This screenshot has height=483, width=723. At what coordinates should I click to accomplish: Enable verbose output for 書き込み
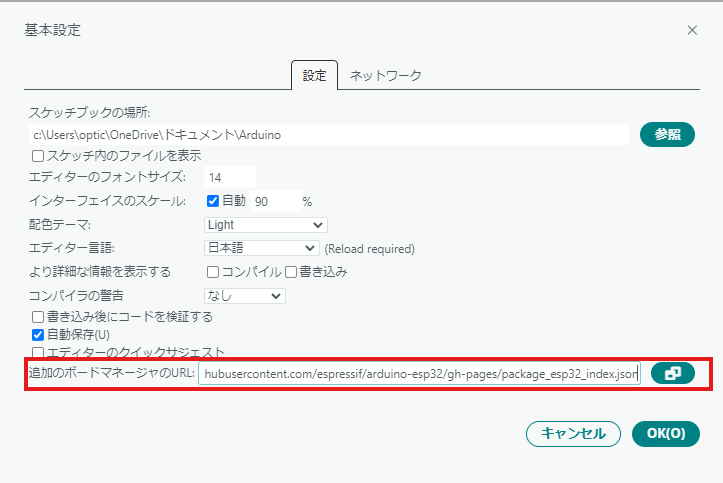click(290, 272)
